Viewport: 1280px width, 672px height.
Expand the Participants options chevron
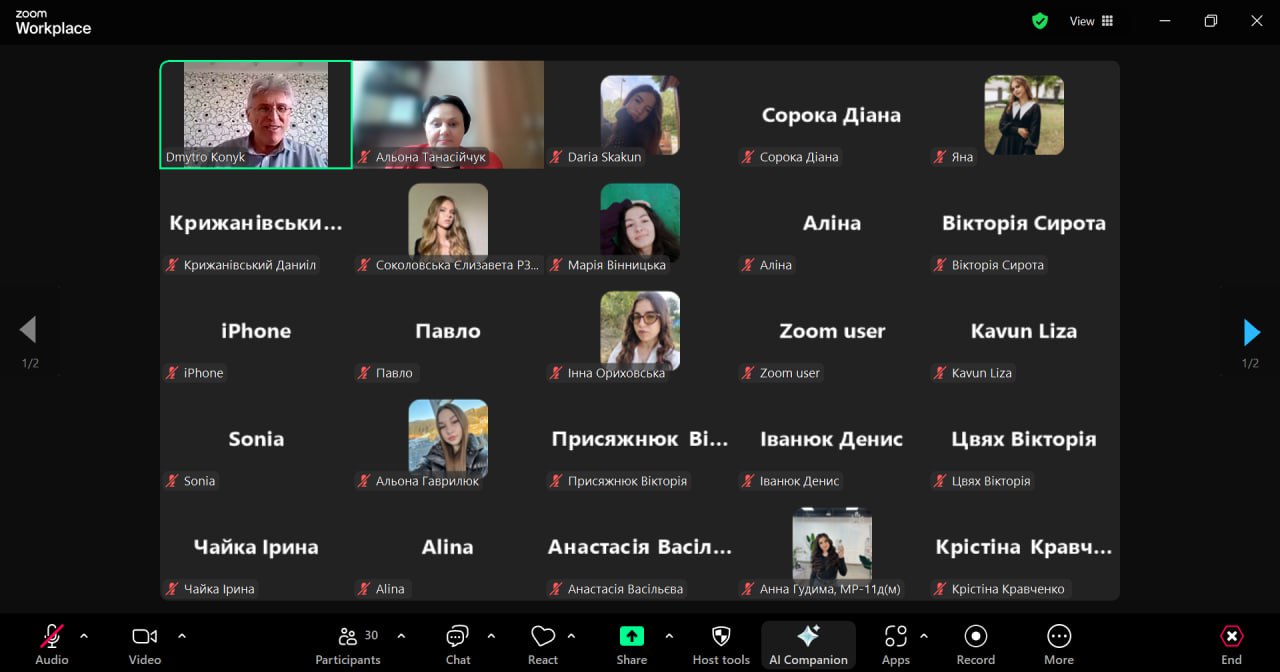tap(401, 636)
